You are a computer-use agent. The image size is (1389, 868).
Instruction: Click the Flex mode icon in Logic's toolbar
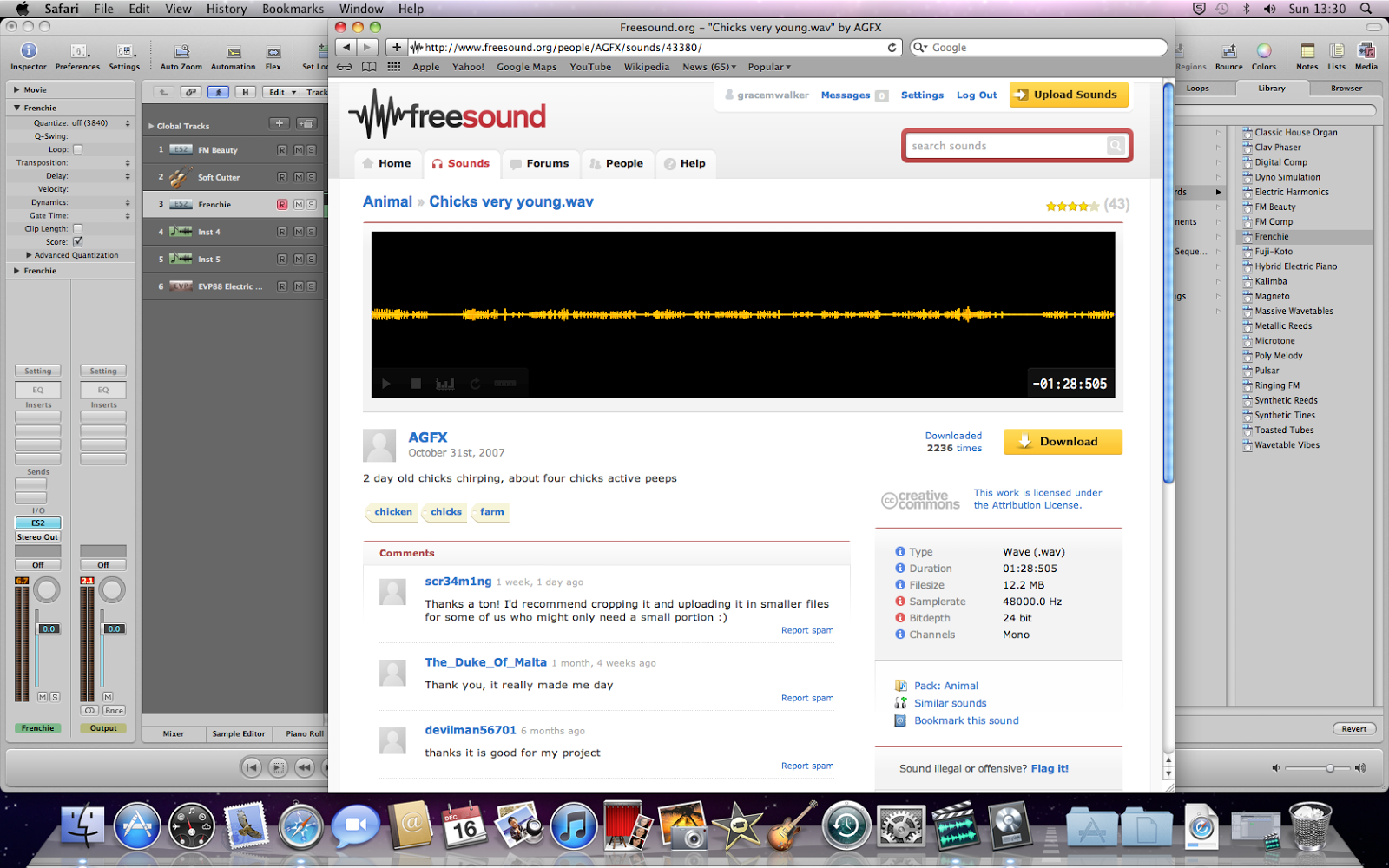pyautogui.click(x=273, y=54)
